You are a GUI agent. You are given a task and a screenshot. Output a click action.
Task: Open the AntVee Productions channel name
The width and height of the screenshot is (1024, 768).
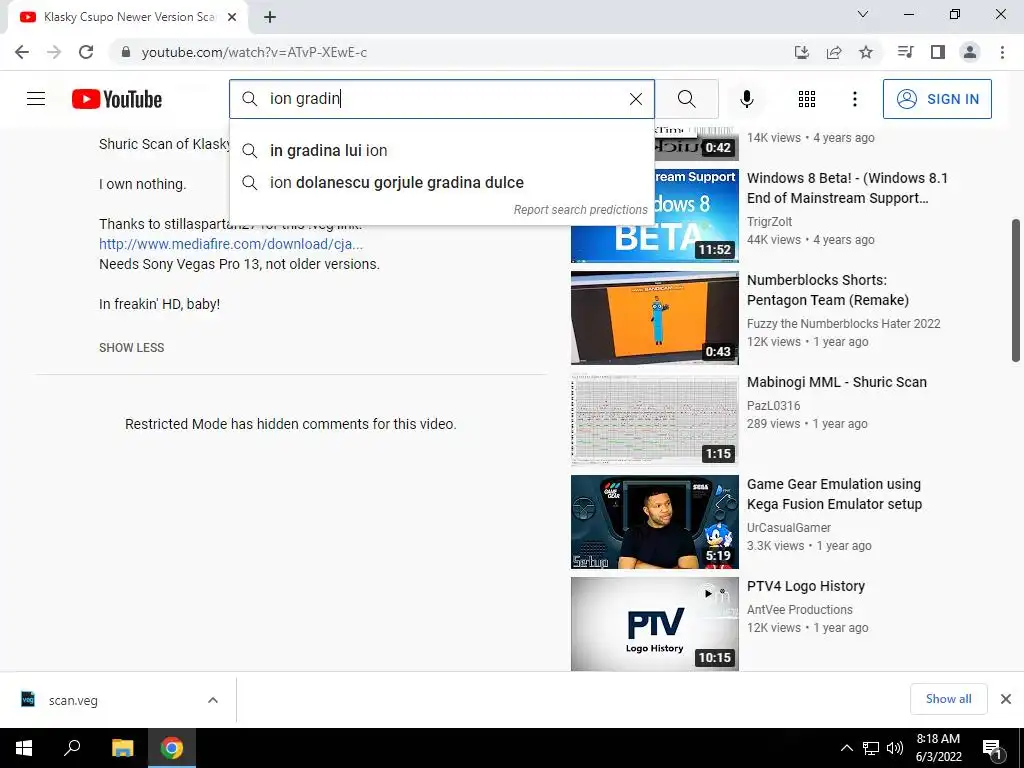coord(799,609)
